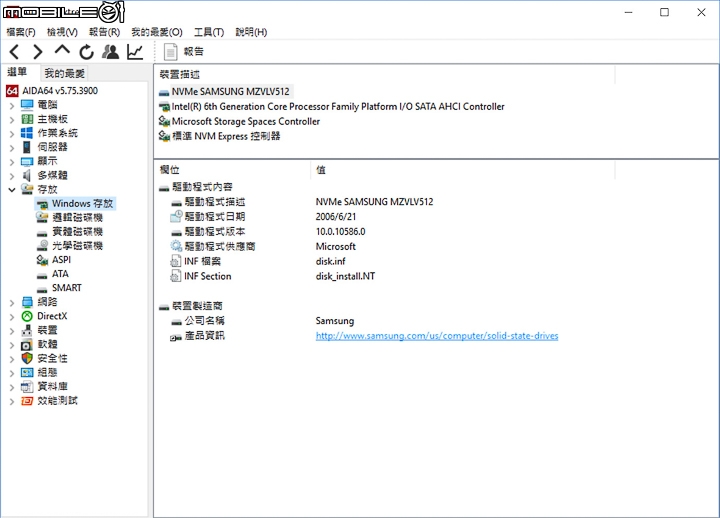Select the 軟體 software icon

point(27,344)
